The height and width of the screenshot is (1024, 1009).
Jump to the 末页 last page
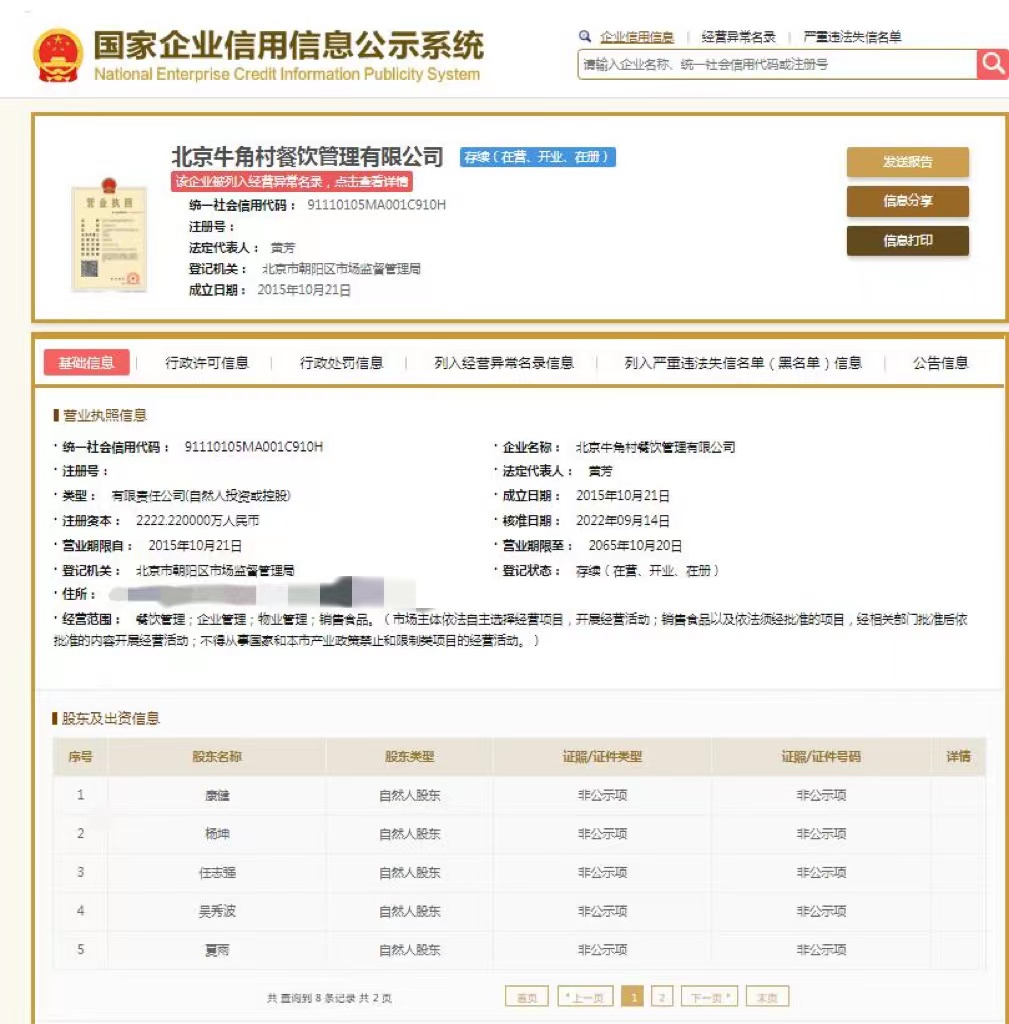click(767, 997)
